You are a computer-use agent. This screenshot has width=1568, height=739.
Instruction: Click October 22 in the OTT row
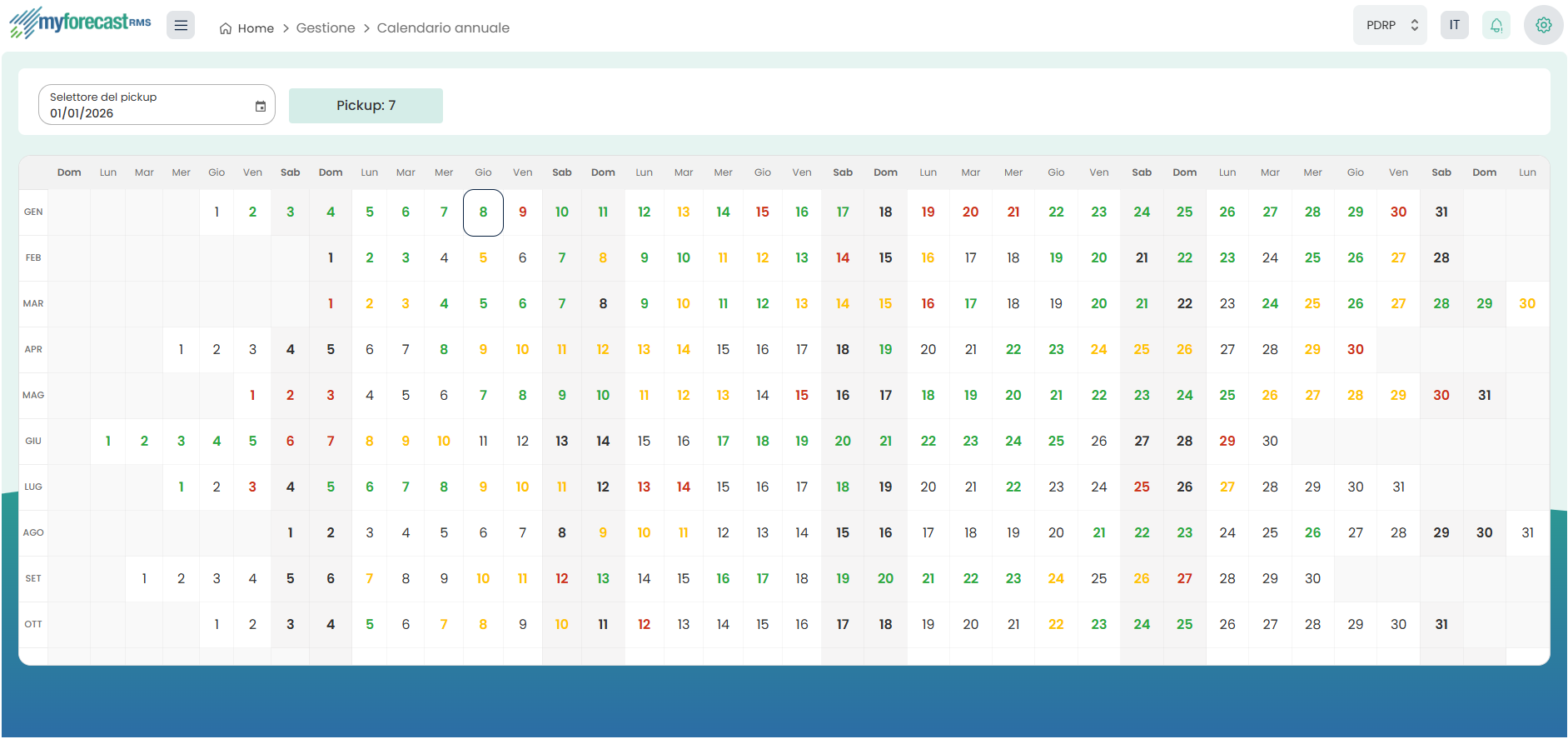coord(1056,625)
